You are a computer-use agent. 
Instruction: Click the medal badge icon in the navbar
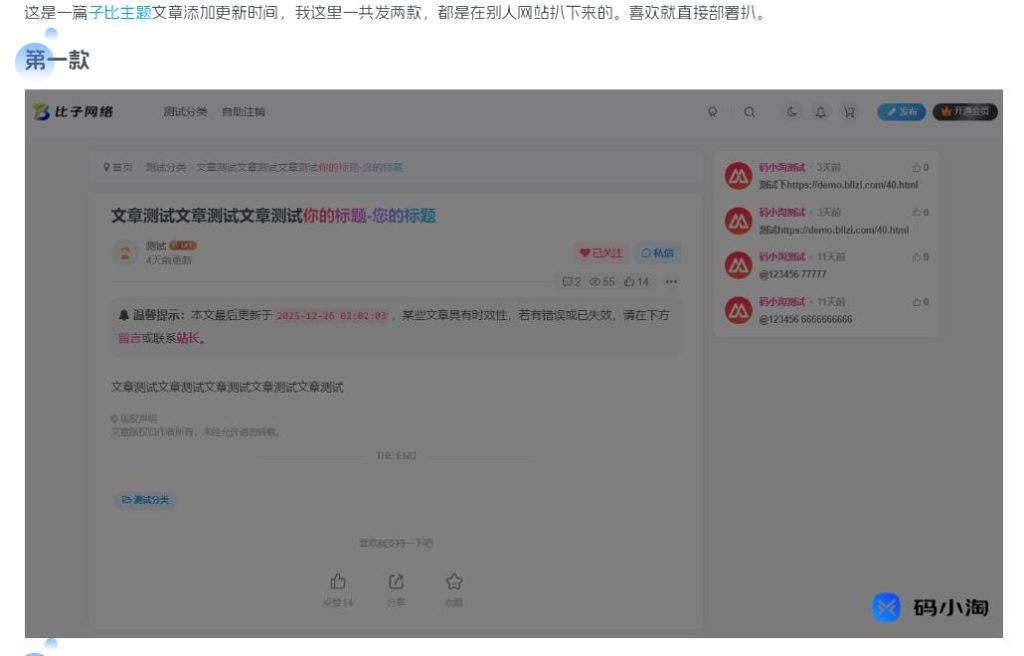(712, 111)
